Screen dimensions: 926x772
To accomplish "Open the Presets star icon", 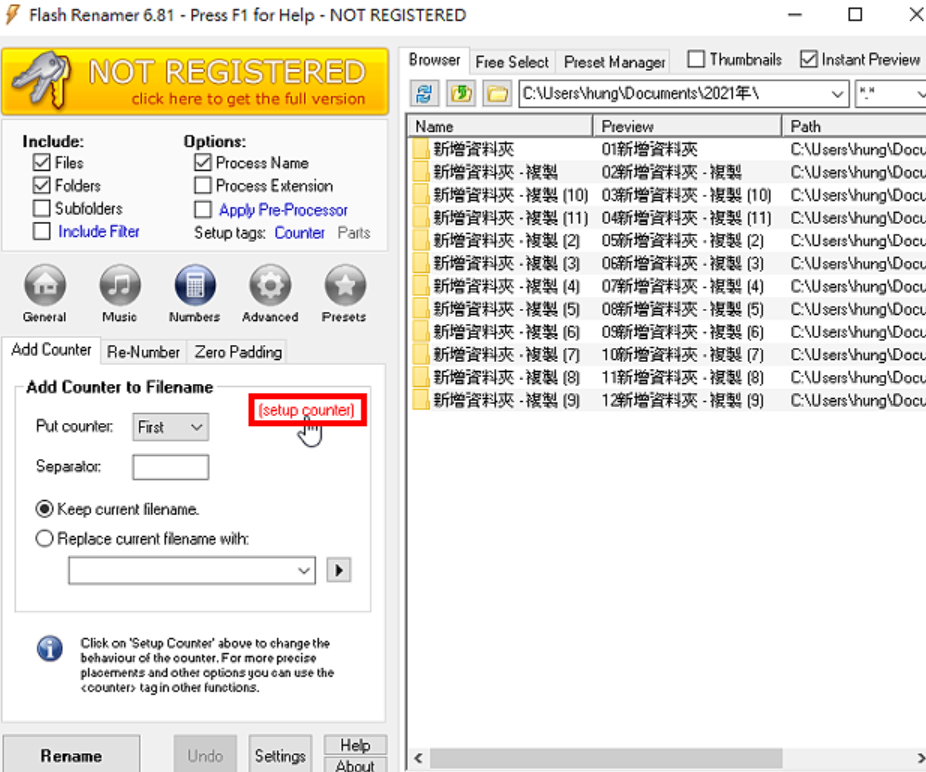I will tap(345, 286).
